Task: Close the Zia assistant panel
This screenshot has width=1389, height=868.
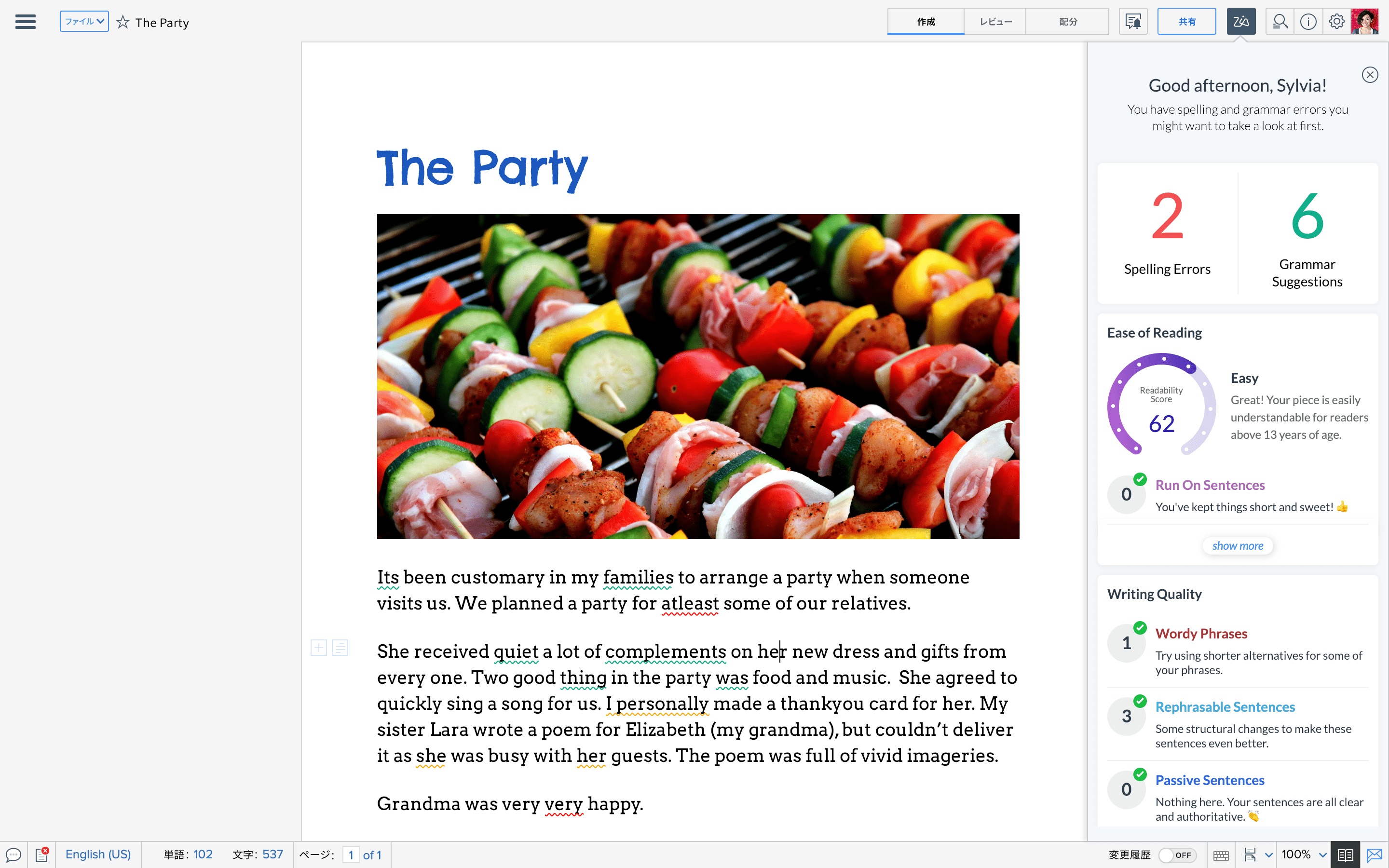Action: 1370,75
